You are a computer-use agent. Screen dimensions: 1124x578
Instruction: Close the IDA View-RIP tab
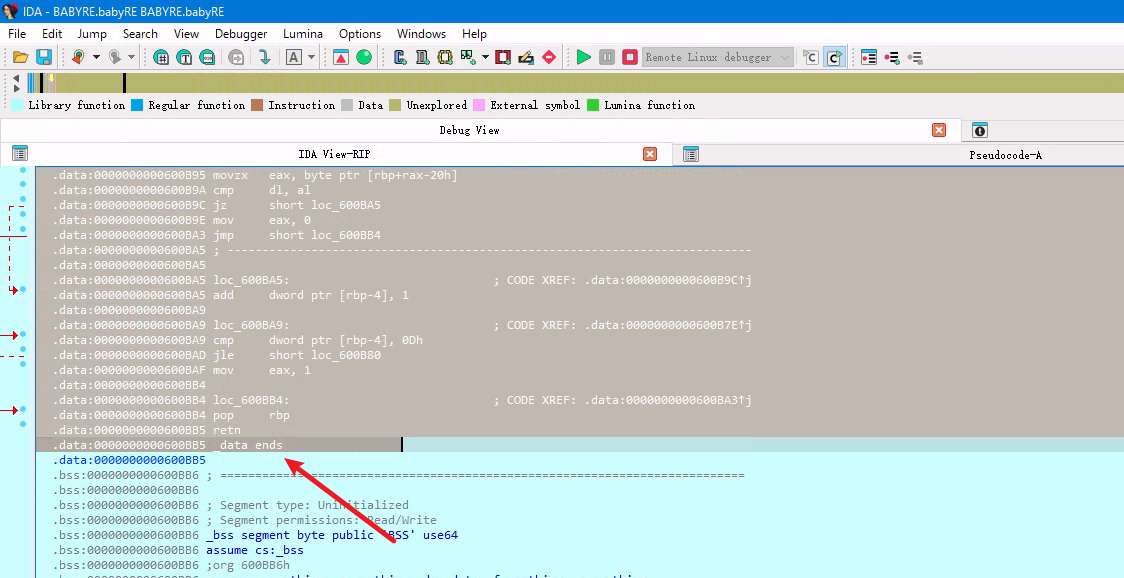[650, 154]
